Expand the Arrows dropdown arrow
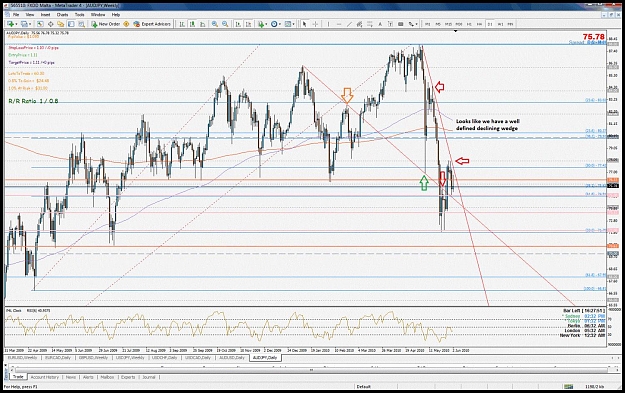Image resolution: width=625 pixels, height=393 pixels. pos(417,24)
